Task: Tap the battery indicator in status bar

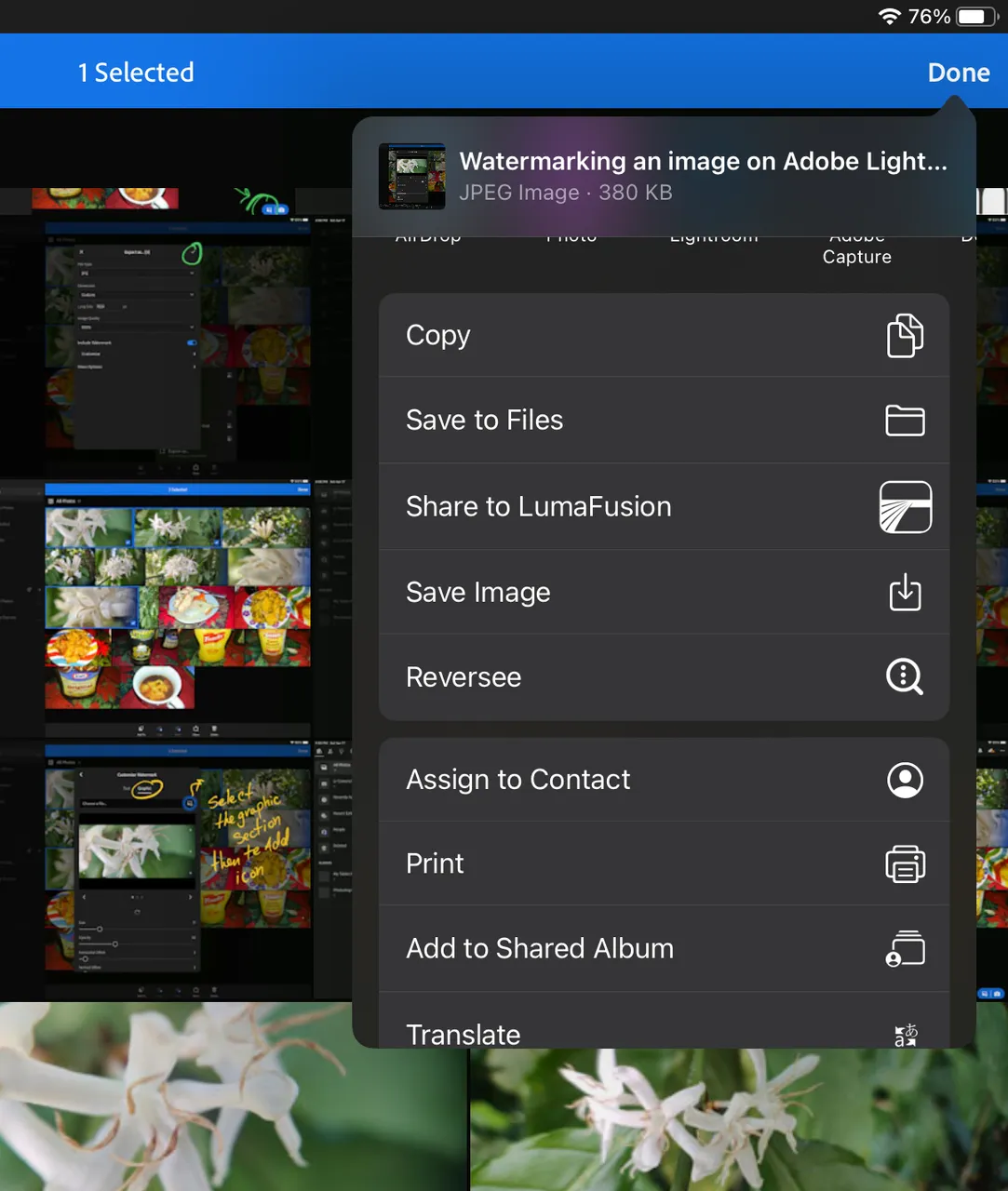Action: click(976, 17)
